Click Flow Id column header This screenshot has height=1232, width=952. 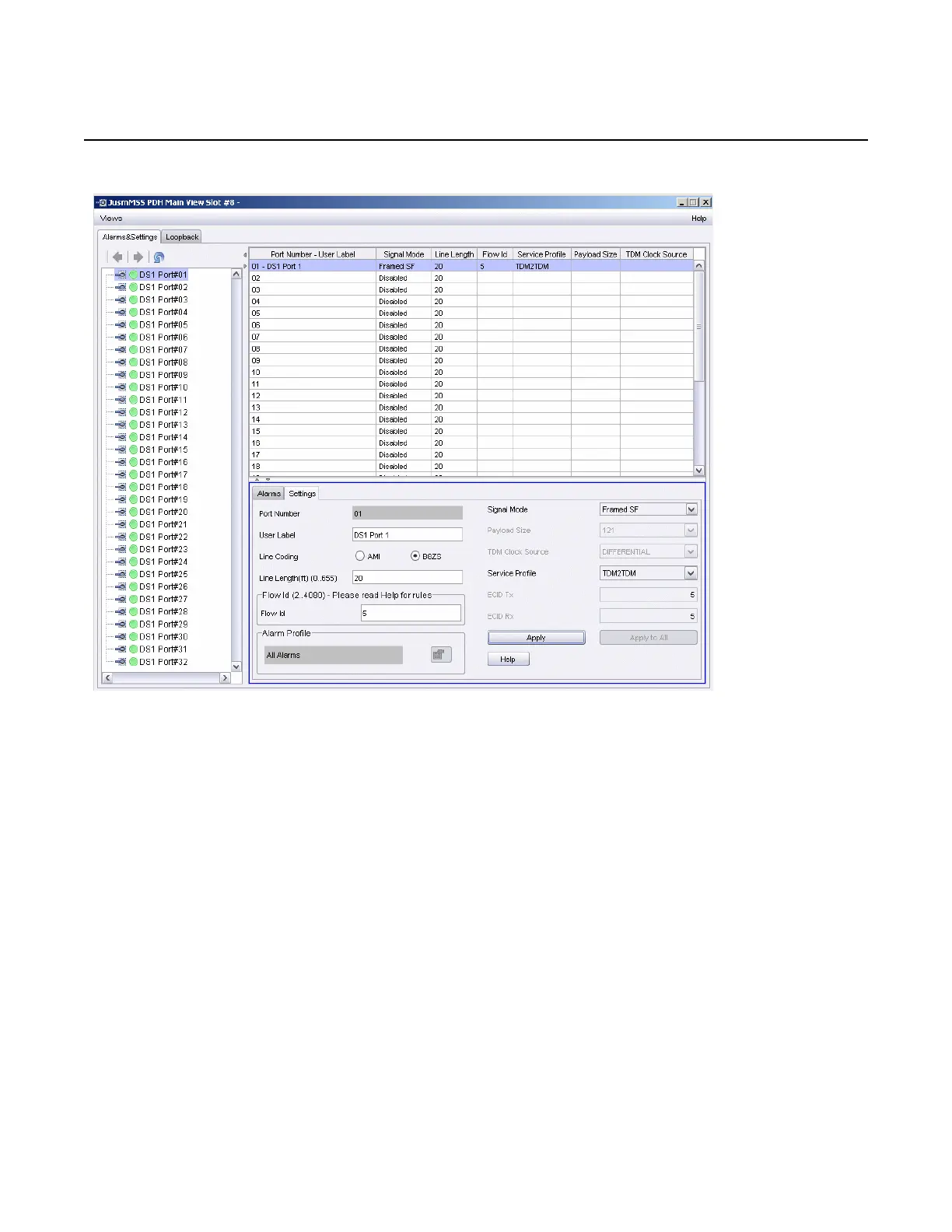(495, 254)
